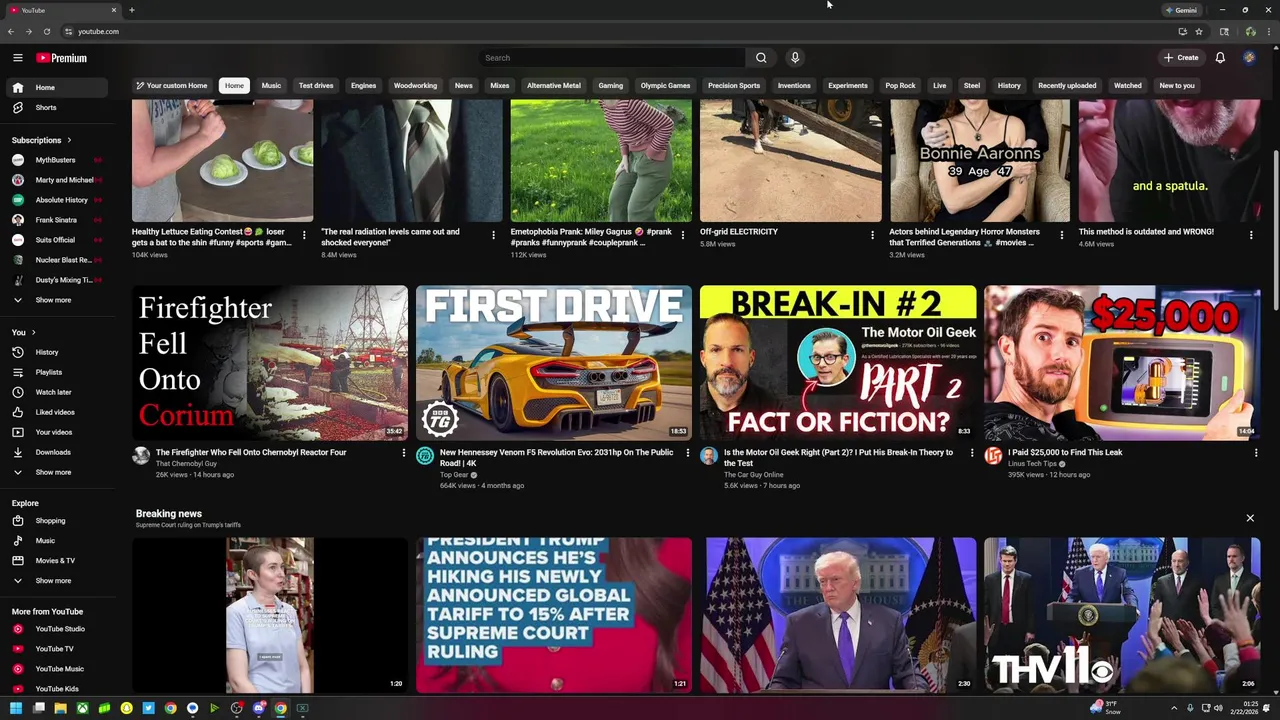1280x720 pixels.
Task: Click the search magnifier button
Action: (x=761, y=58)
